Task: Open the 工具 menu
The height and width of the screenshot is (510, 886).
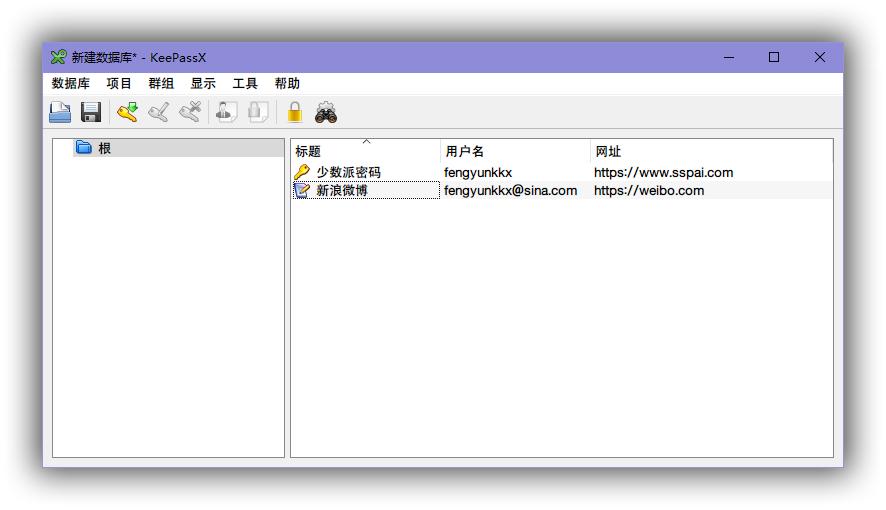Action: coord(245,84)
